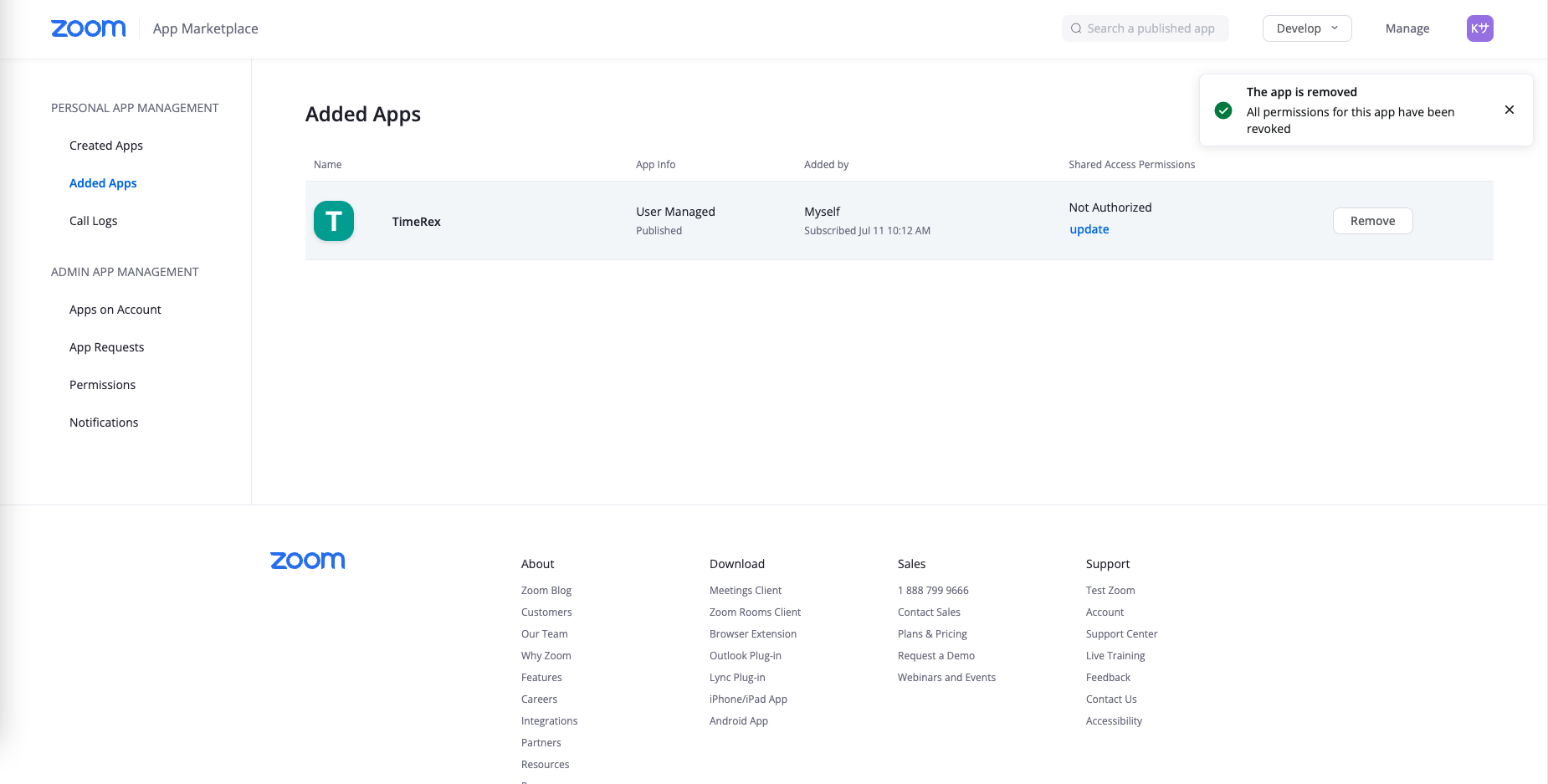
Task: Click Plans & Pricing in footer
Action: click(932, 634)
